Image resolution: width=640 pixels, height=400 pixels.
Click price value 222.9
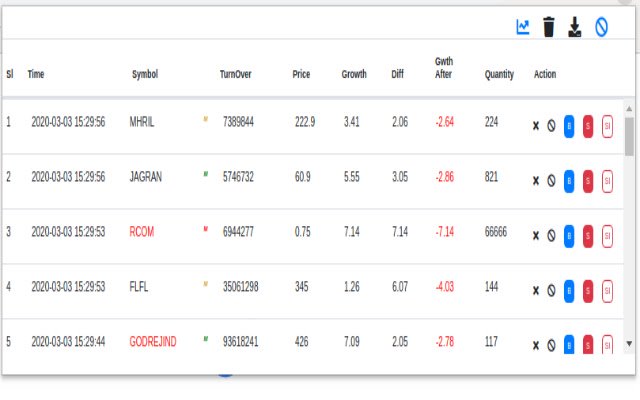coord(305,122)
